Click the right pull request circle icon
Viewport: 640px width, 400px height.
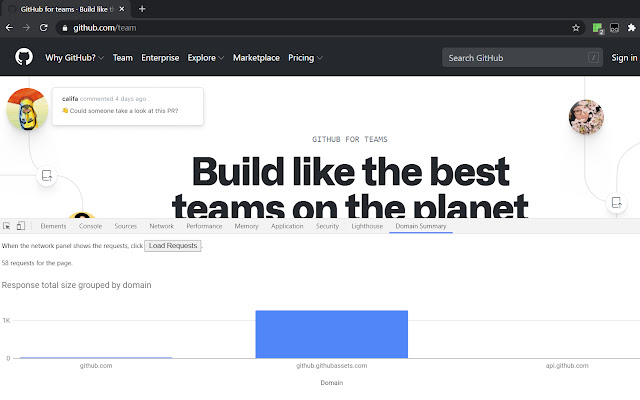click(616, 202)
